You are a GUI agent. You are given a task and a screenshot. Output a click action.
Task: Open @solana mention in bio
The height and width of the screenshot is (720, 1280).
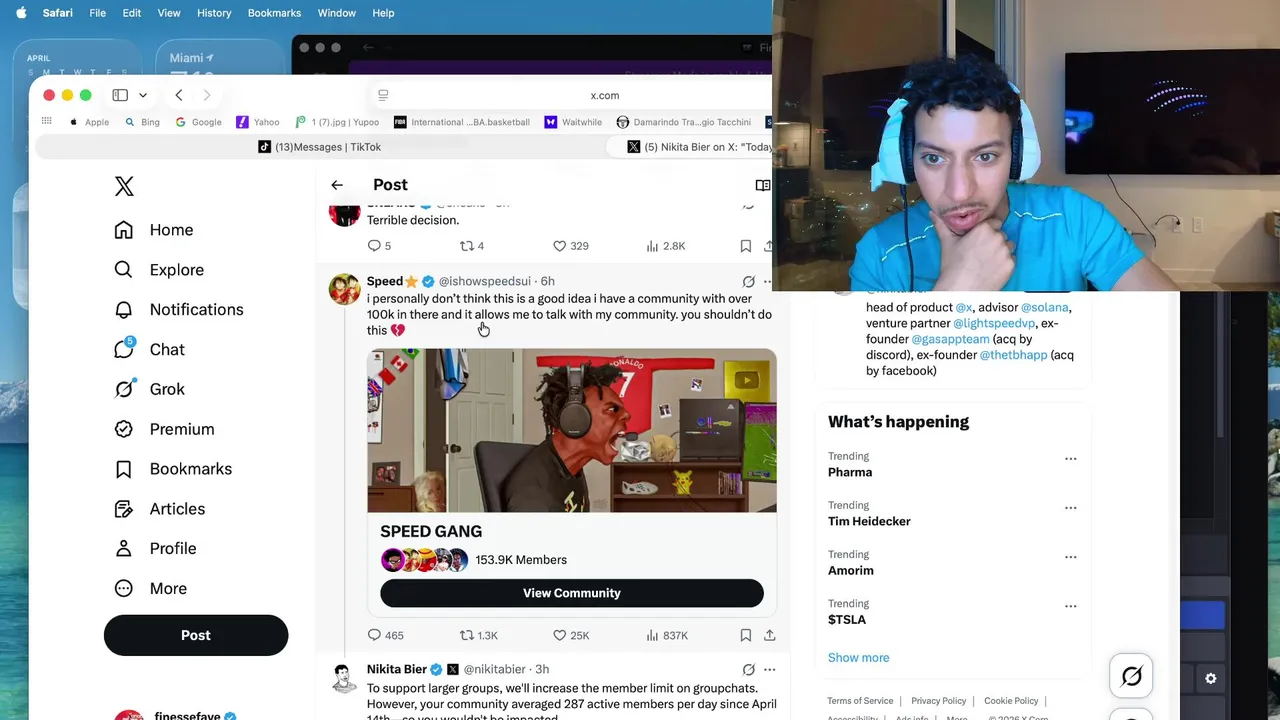tap(1044, 308)
